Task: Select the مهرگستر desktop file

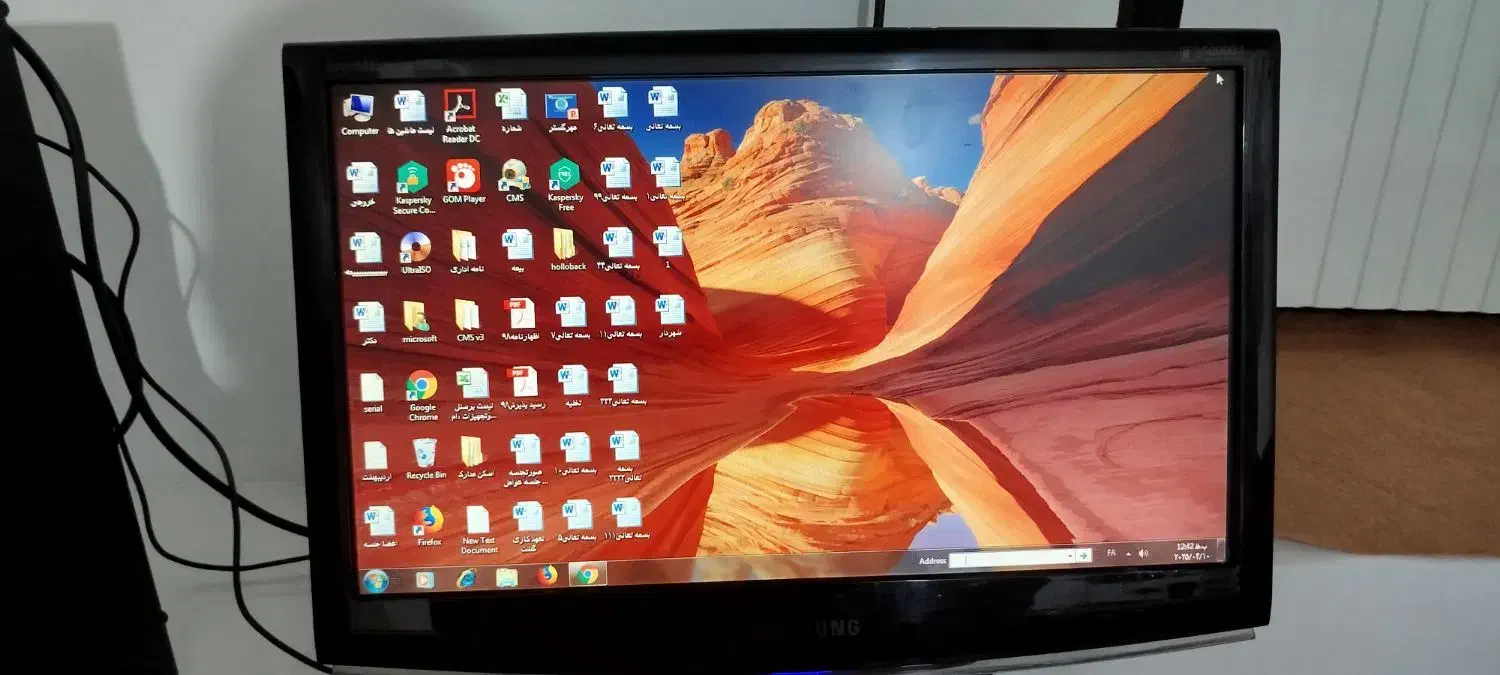Action: [x=561, y=112]
